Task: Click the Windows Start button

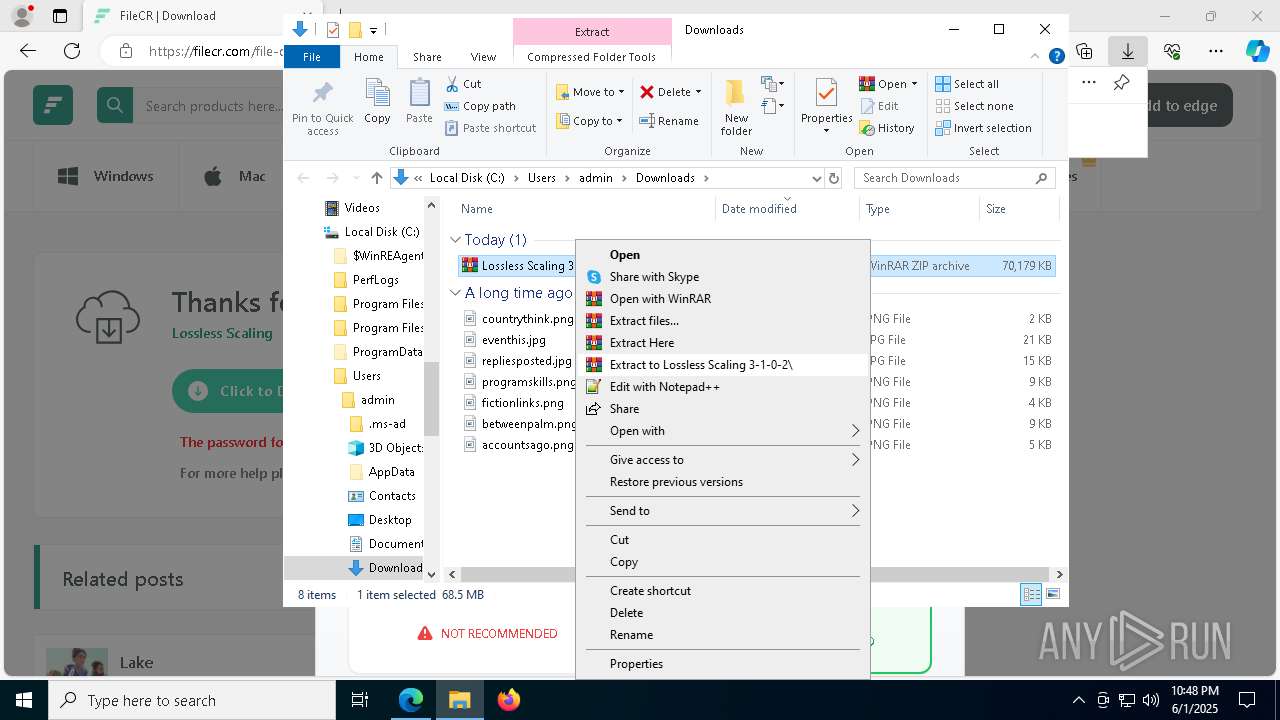Action: tap(24, 700)
